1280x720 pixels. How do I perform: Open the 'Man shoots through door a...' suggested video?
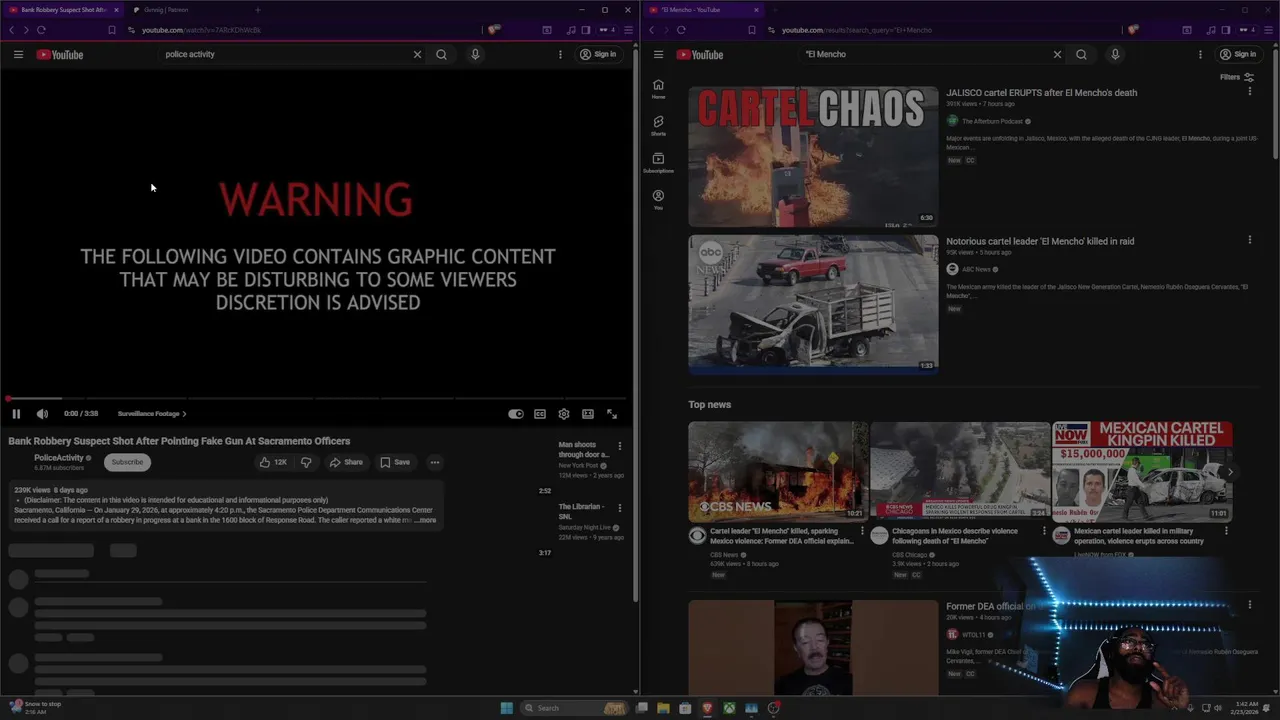582,449
